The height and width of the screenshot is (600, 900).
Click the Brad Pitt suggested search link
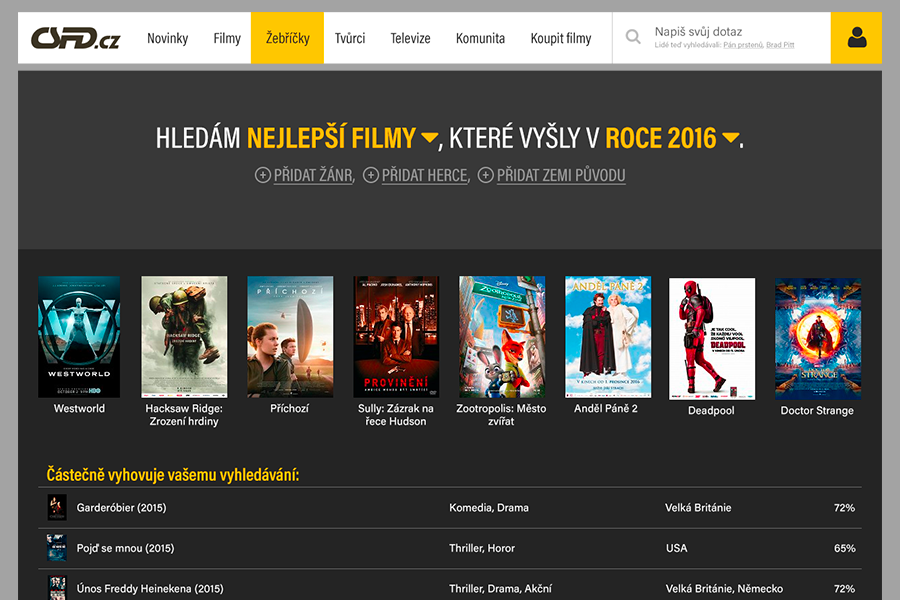pos(782,46)
